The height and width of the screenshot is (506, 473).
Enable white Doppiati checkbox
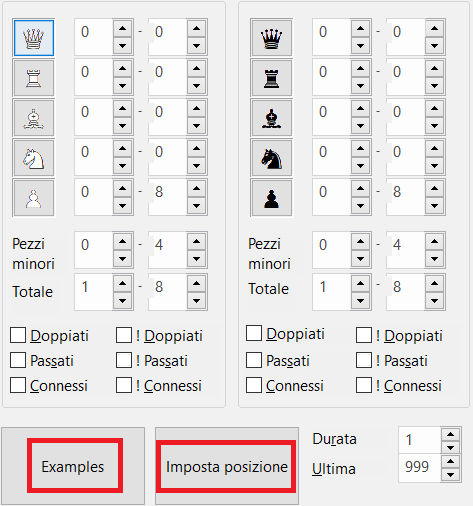[x=18, y=335]
